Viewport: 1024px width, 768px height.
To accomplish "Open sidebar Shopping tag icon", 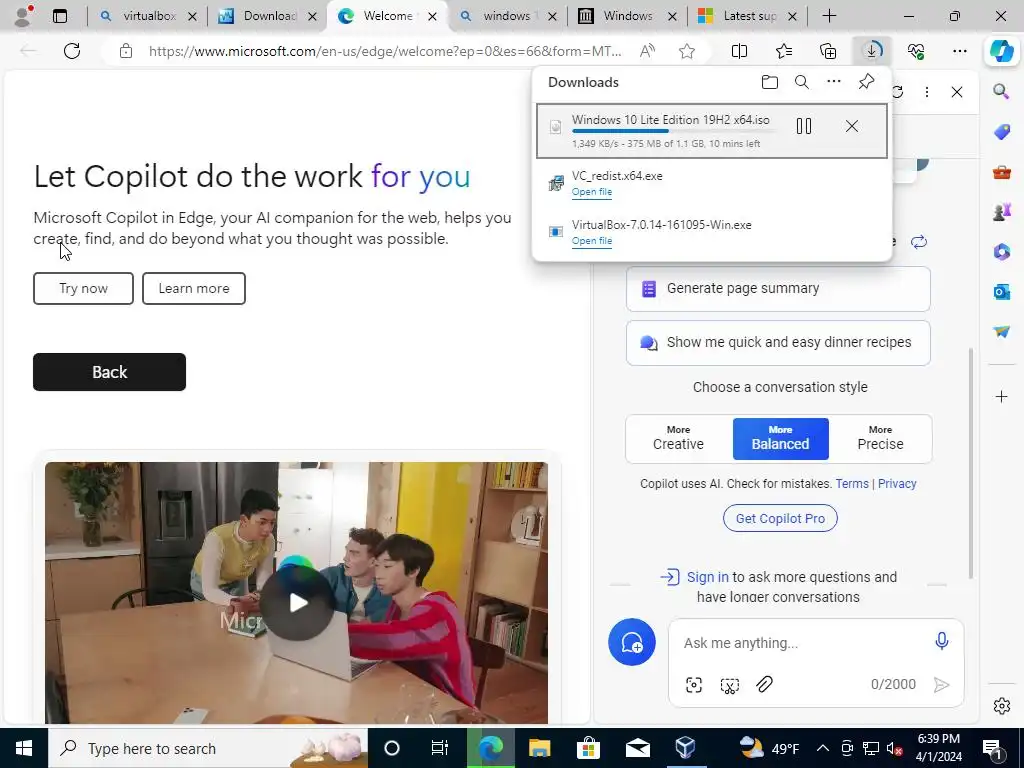I will (1001, 131).
